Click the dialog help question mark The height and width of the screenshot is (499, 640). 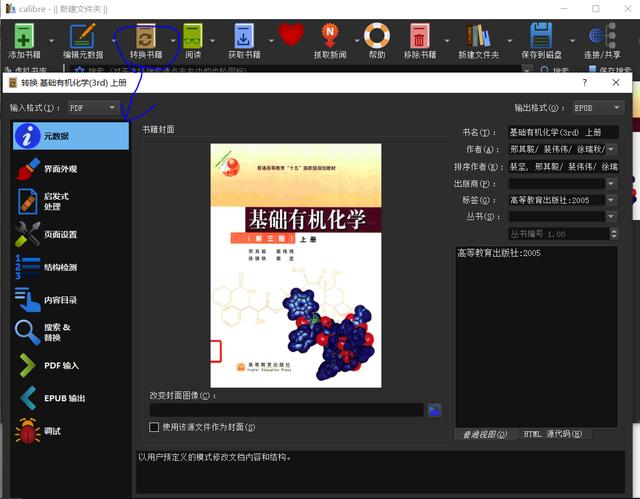click(x=584, y=83)
